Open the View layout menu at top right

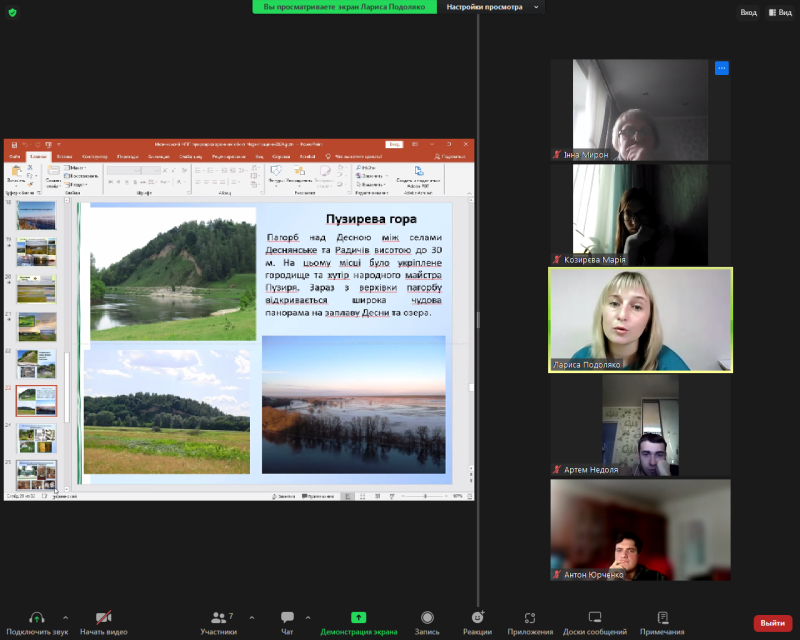pyautogui.click(x=779, y=12)
